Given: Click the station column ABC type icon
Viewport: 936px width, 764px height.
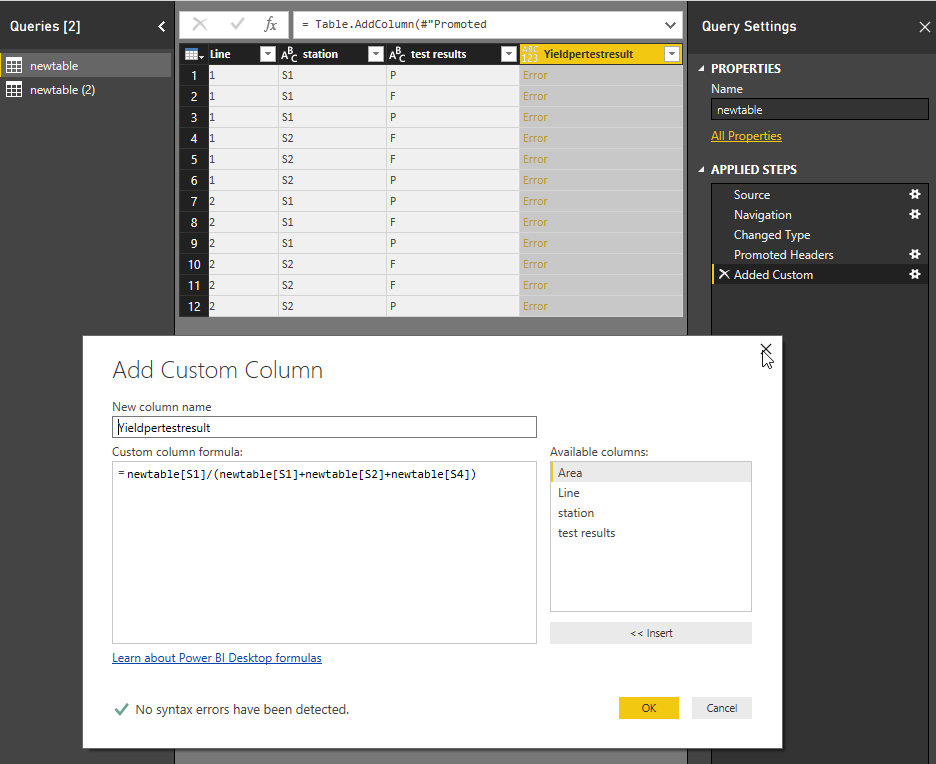Looking at the screenshot, I should tap(289, 54).
